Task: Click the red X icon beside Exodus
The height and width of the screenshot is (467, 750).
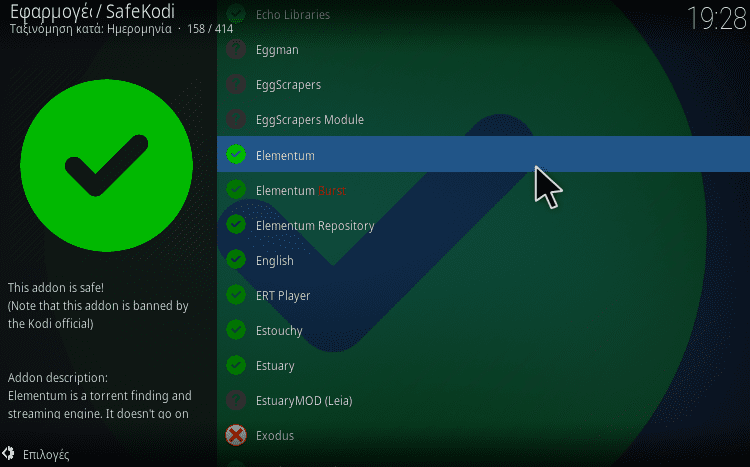Action: [236, 435]
